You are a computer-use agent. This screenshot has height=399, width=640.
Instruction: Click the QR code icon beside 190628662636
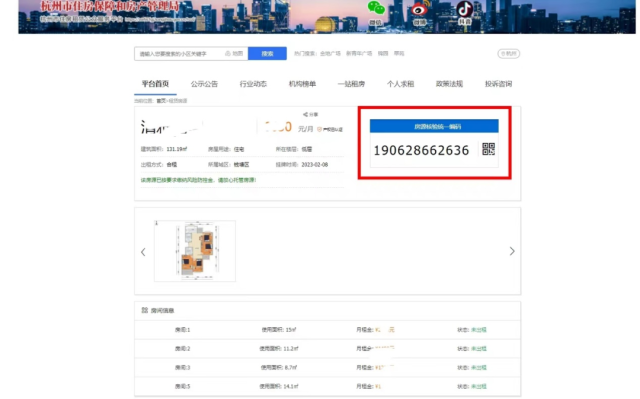[488, 149]
